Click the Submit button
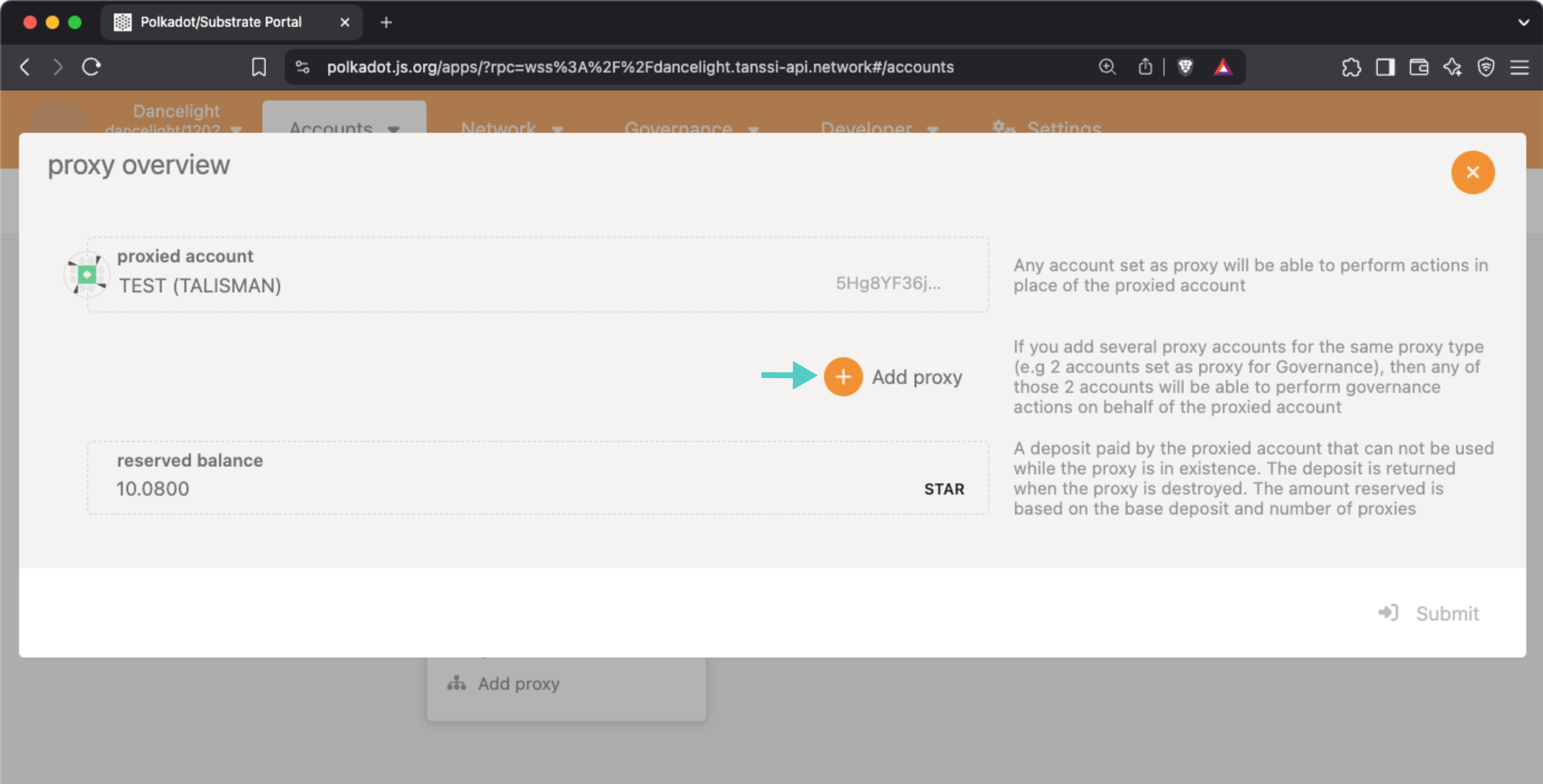 1428,613
